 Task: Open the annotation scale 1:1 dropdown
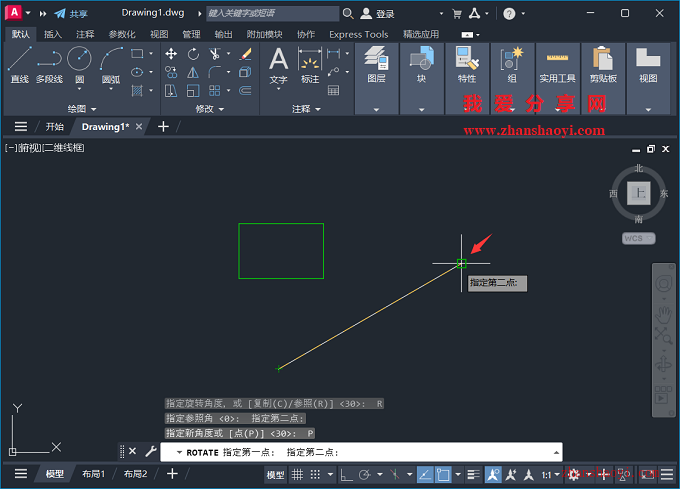pyautogui.click(x=550, y=475)
